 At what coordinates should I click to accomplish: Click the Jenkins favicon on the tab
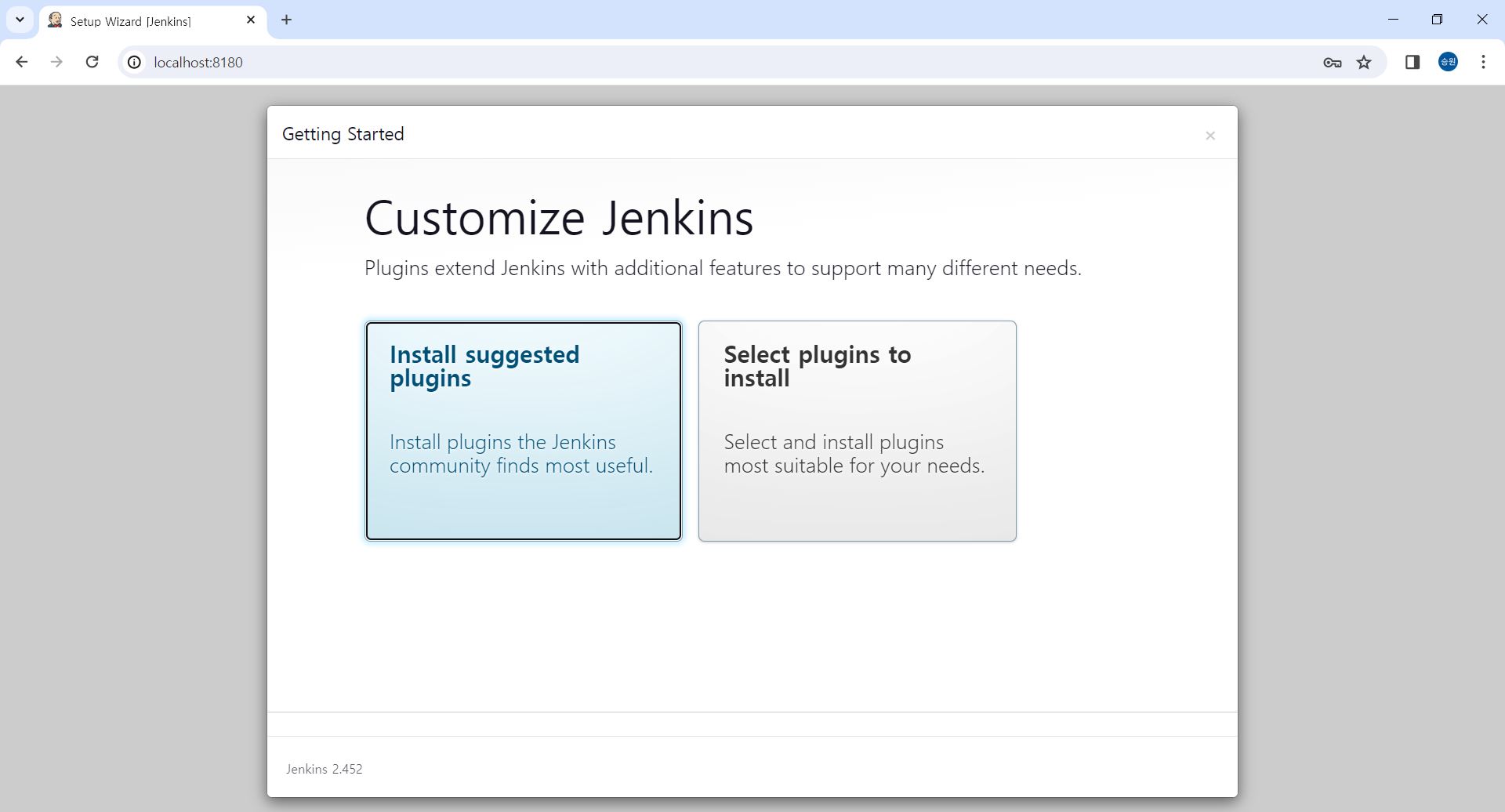click(55, 20)
